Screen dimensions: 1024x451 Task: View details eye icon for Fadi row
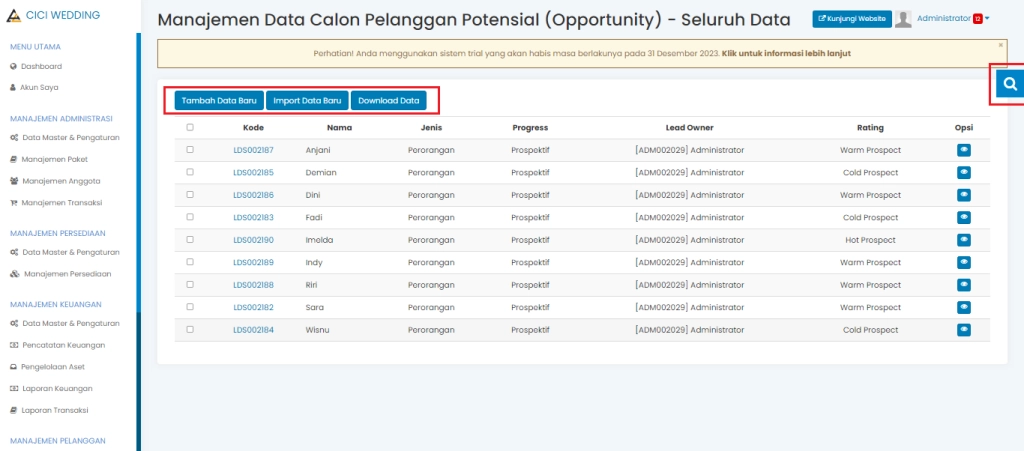click(x=963, y=217)
